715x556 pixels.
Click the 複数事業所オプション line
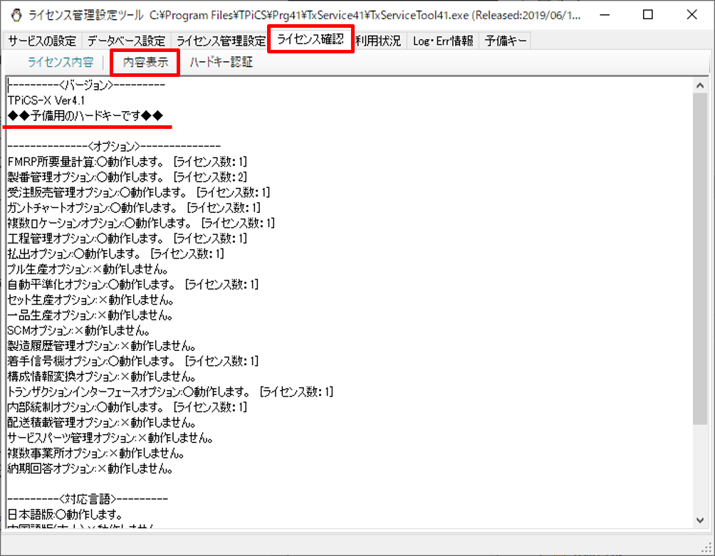(x=96, y=453)
